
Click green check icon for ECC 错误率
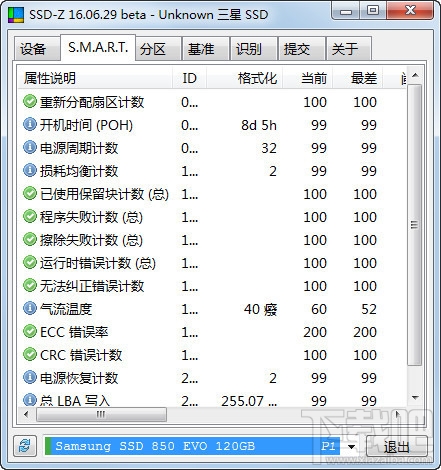(30, 331)
